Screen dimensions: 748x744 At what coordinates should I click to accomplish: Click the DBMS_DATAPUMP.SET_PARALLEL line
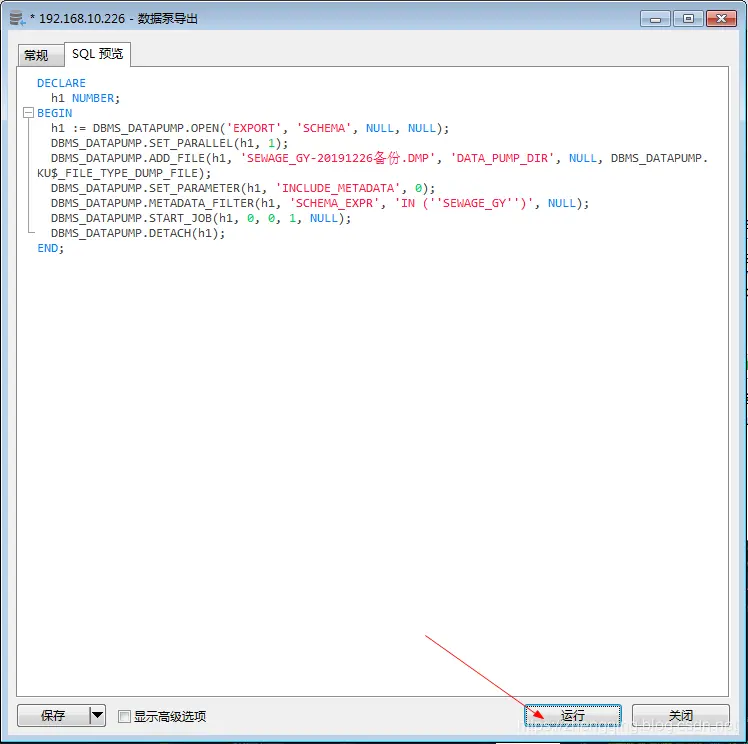tap(169, 143)
